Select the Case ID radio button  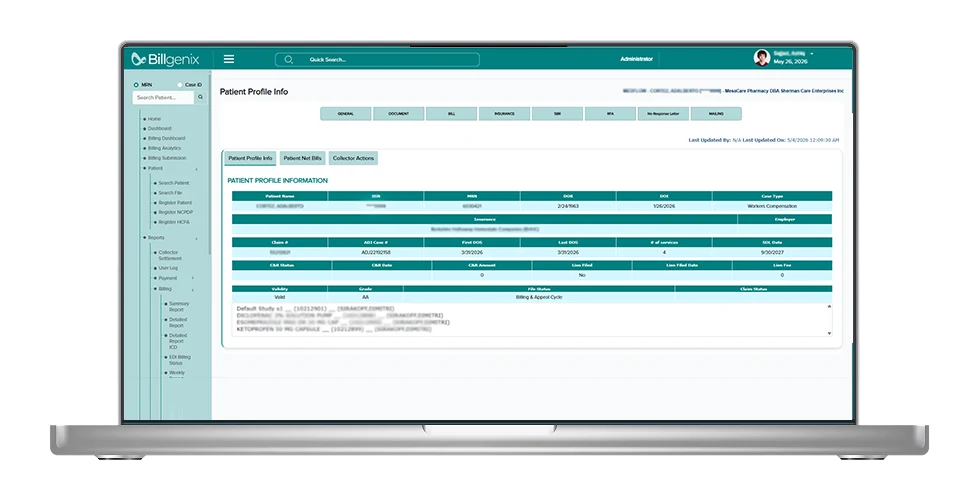click(180, 85)
